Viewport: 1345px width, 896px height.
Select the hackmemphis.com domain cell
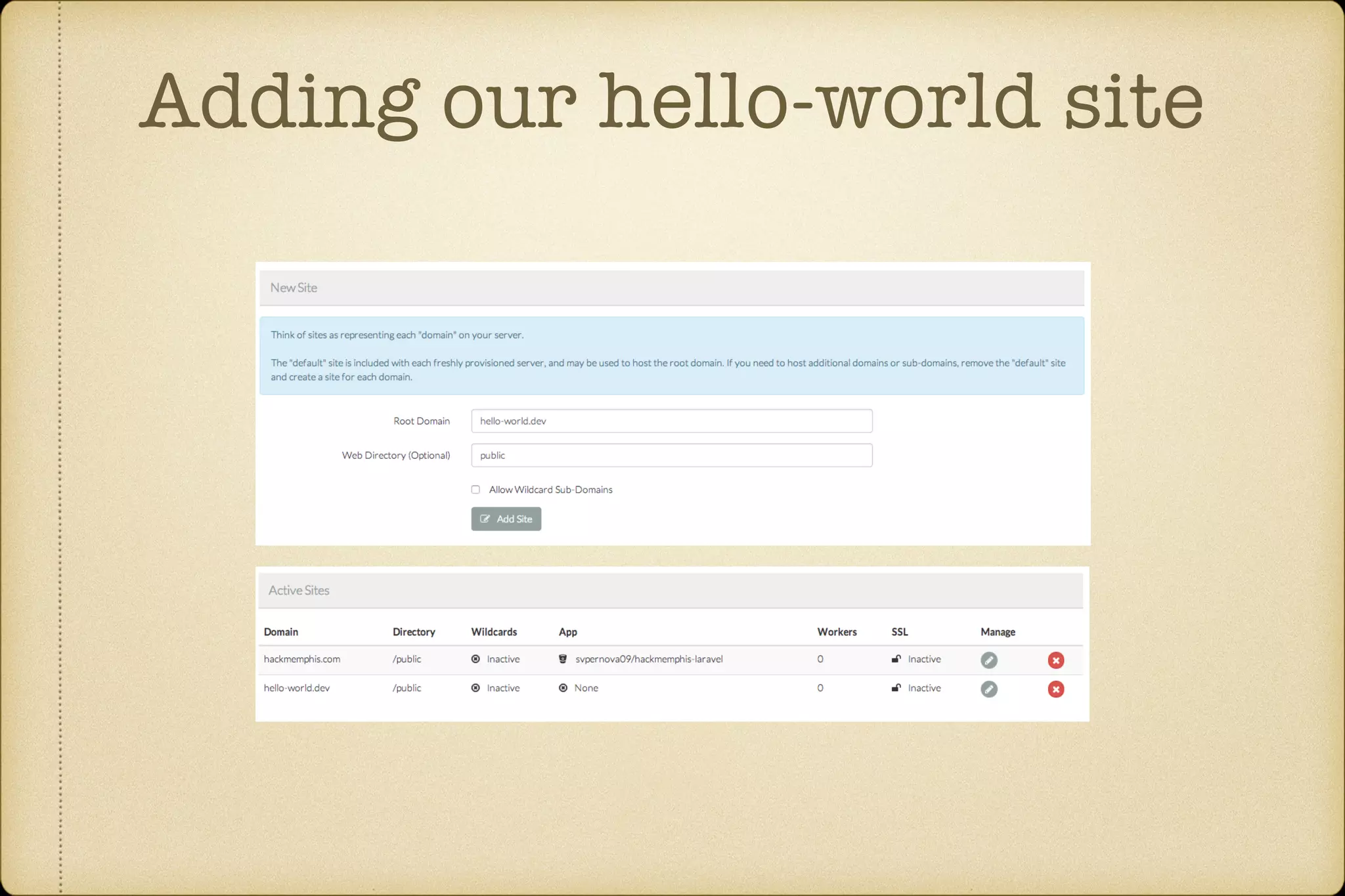[302, 658]
